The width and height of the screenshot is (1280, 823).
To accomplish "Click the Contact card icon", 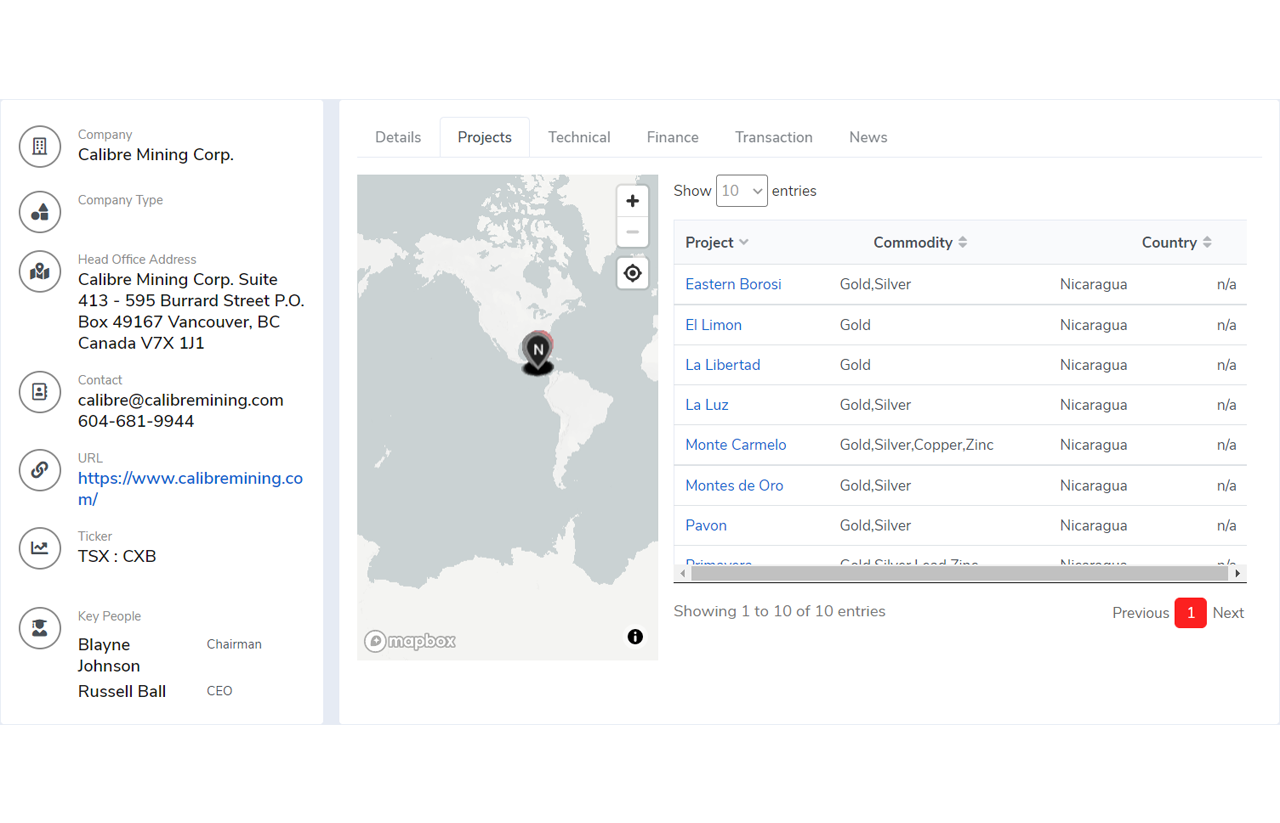I will tap(40, 392).
